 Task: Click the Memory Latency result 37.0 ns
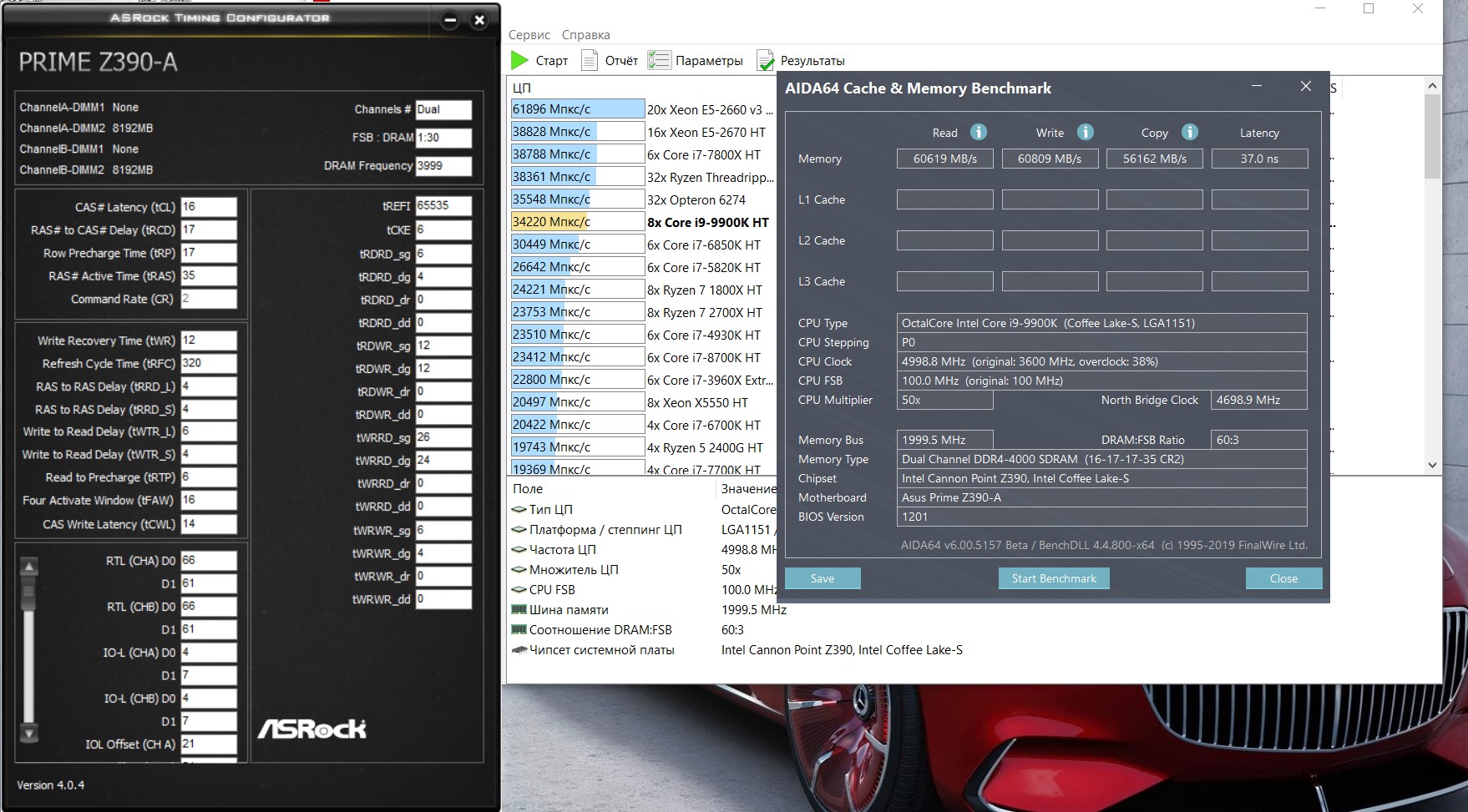1259,159
